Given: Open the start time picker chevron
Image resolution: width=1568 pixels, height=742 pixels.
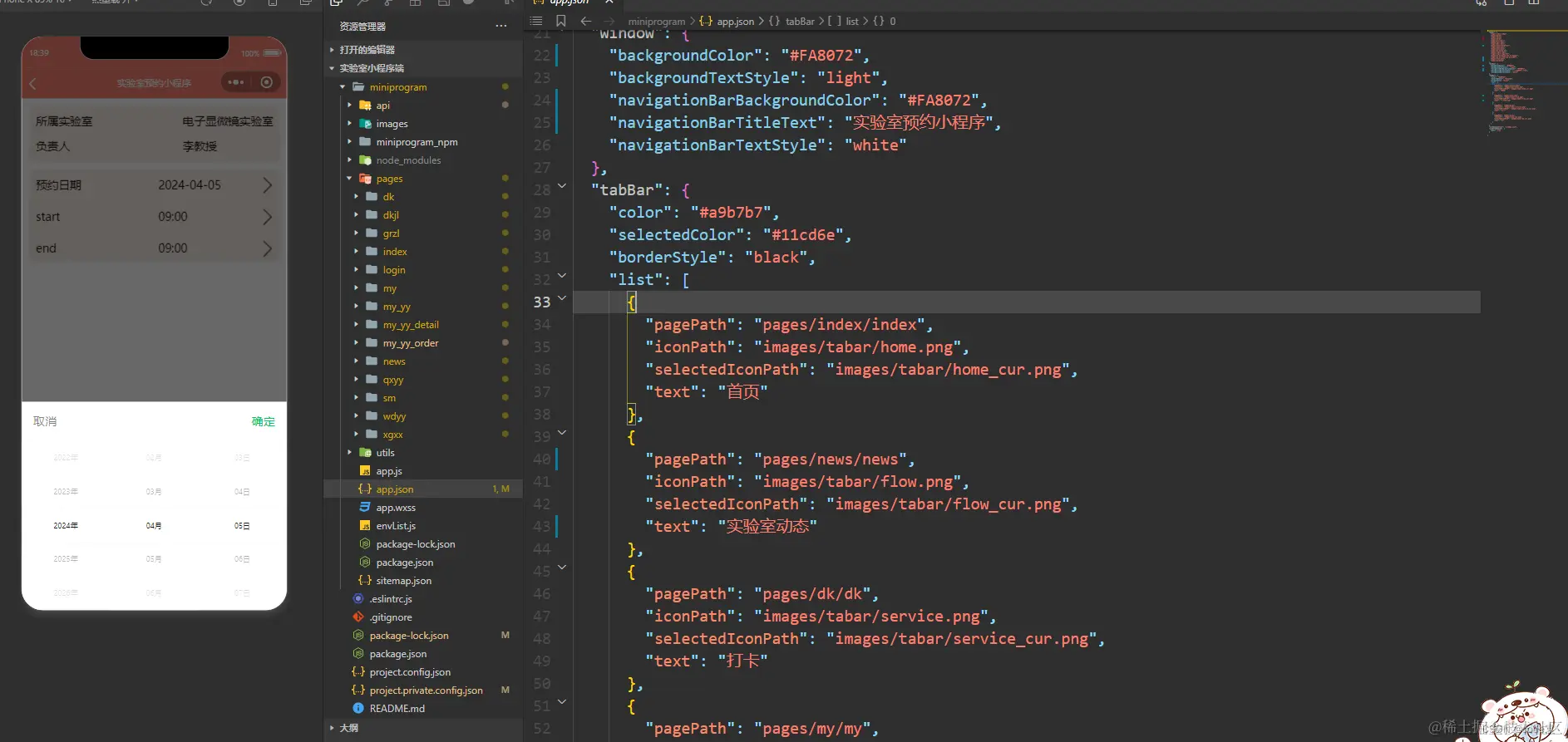Looking at the screenshot, I should point(267,217).
